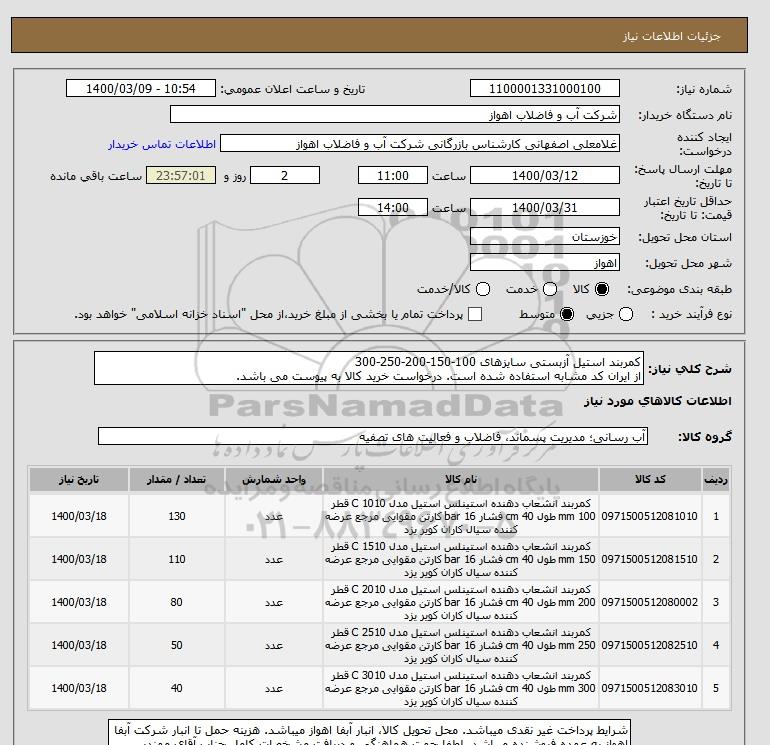Click the quantity cell 50
The height and width of the screenshot is (745, 770).
177,645
